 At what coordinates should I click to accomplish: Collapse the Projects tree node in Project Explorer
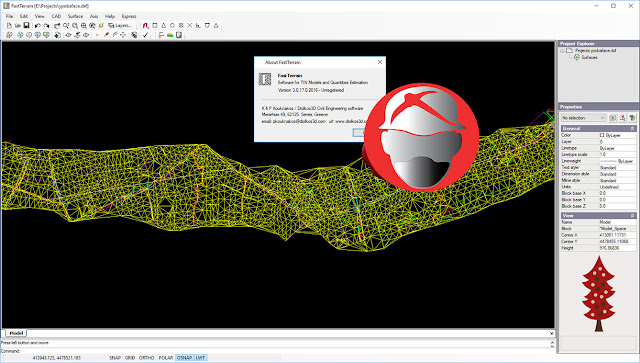[562, 51]
